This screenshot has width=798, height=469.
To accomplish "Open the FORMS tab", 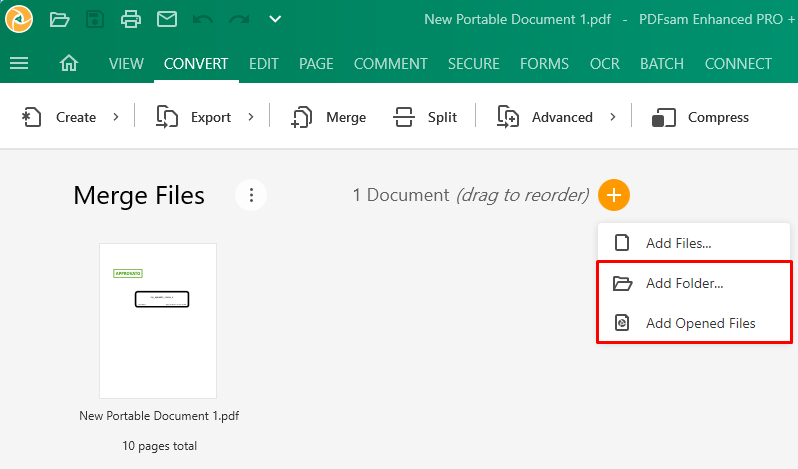I will [x=545, y=64].
